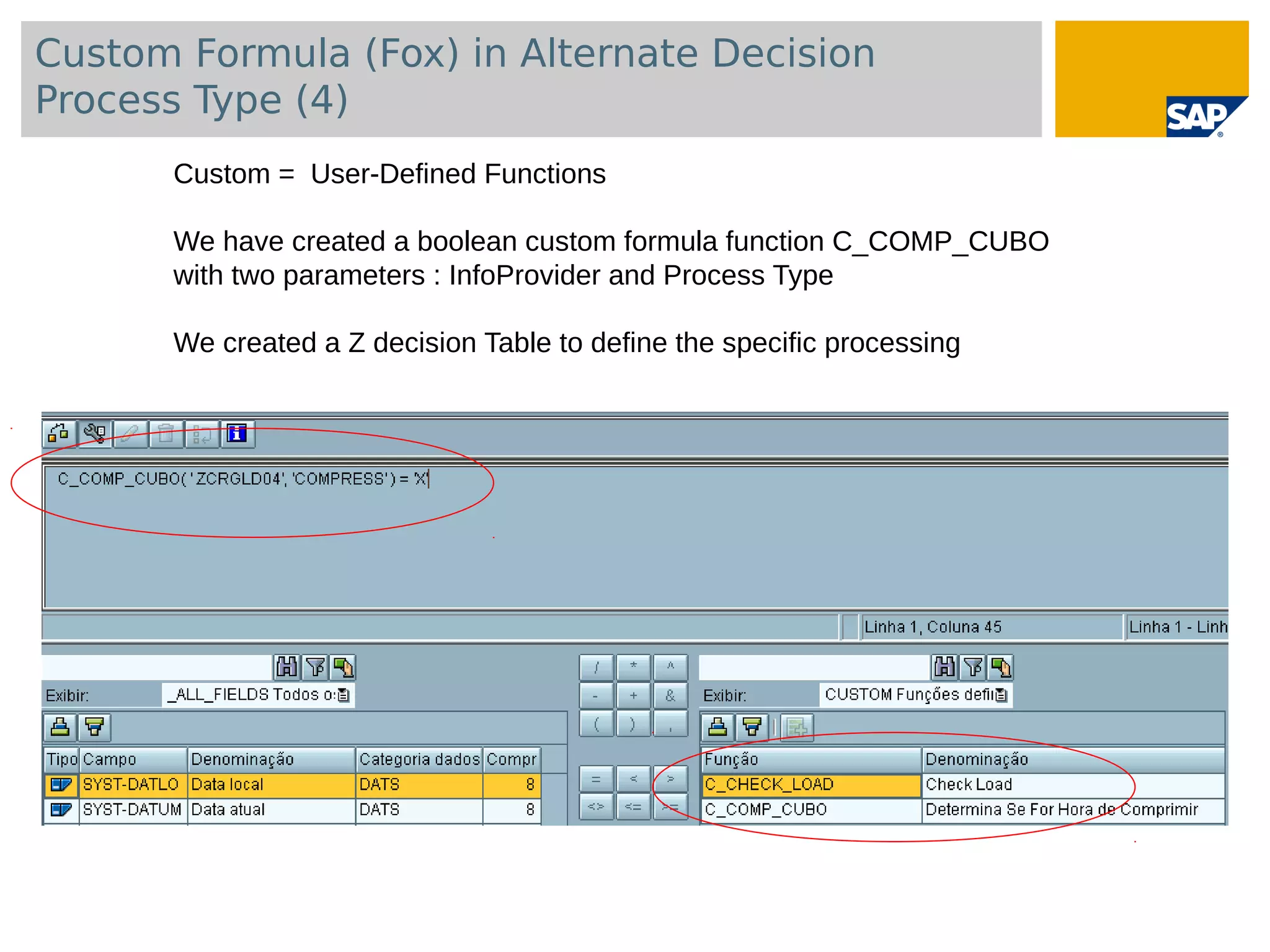
Task: Insert the caret power operator
Action: tap(670, 668)
